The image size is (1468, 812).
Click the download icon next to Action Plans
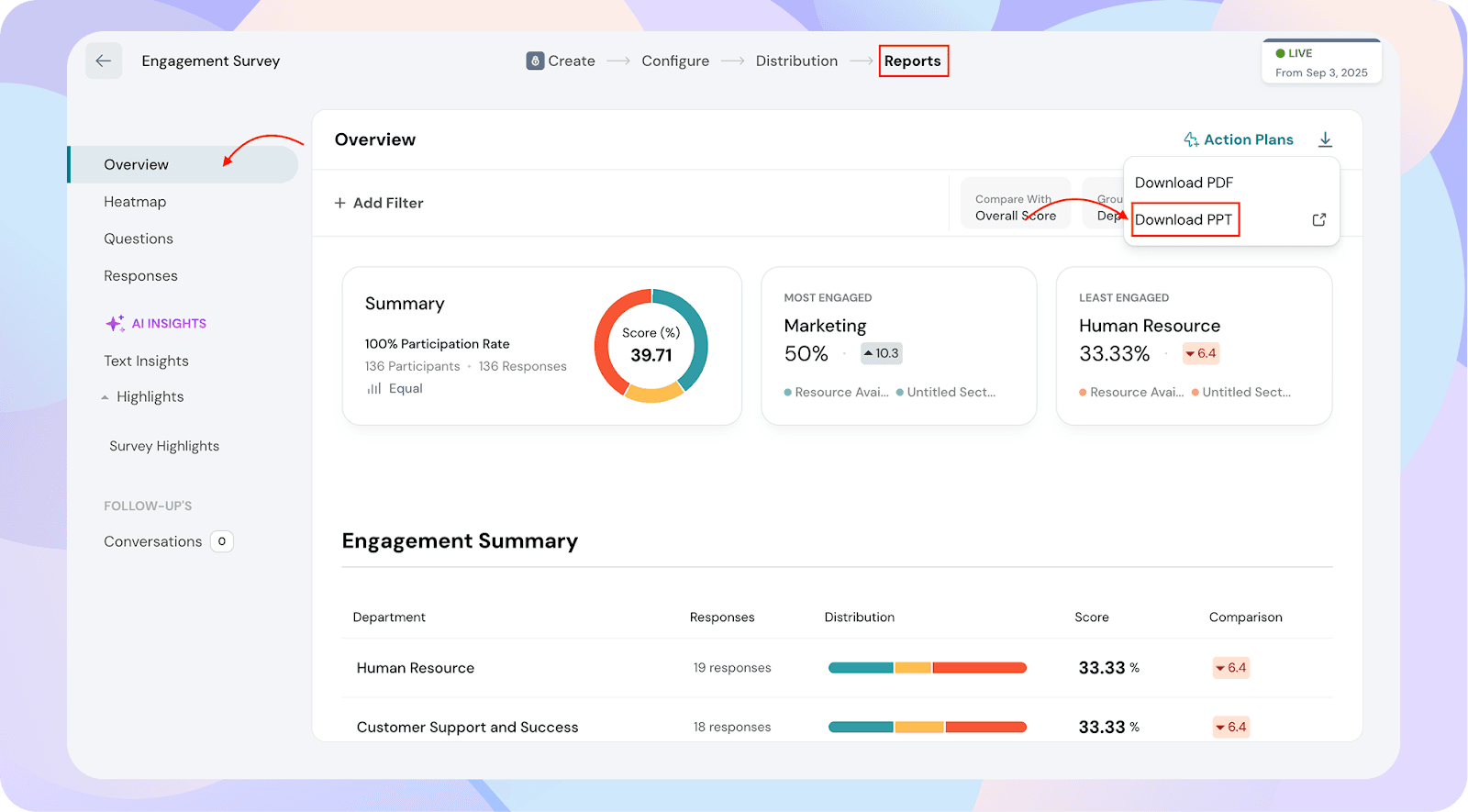[1325, 139]
